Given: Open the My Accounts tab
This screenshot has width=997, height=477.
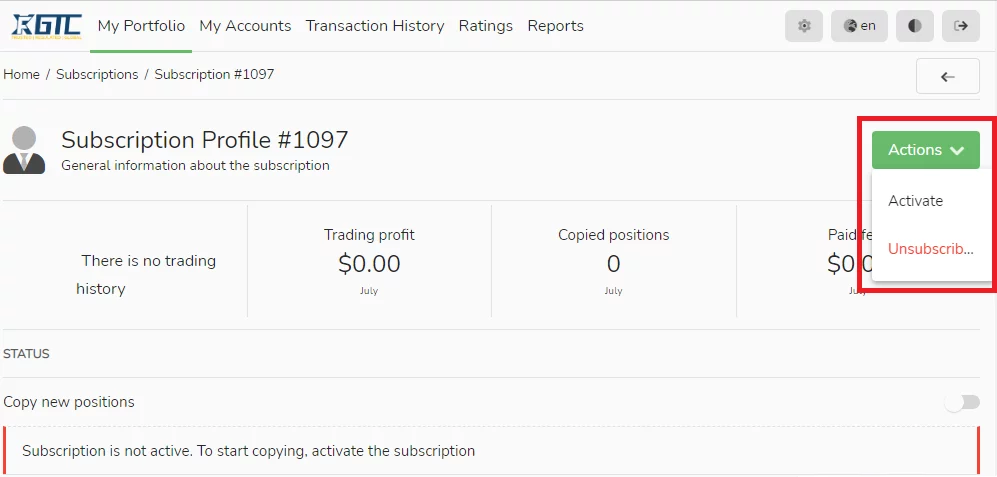Looking at the screenshot, I should [x=245, y=26].
